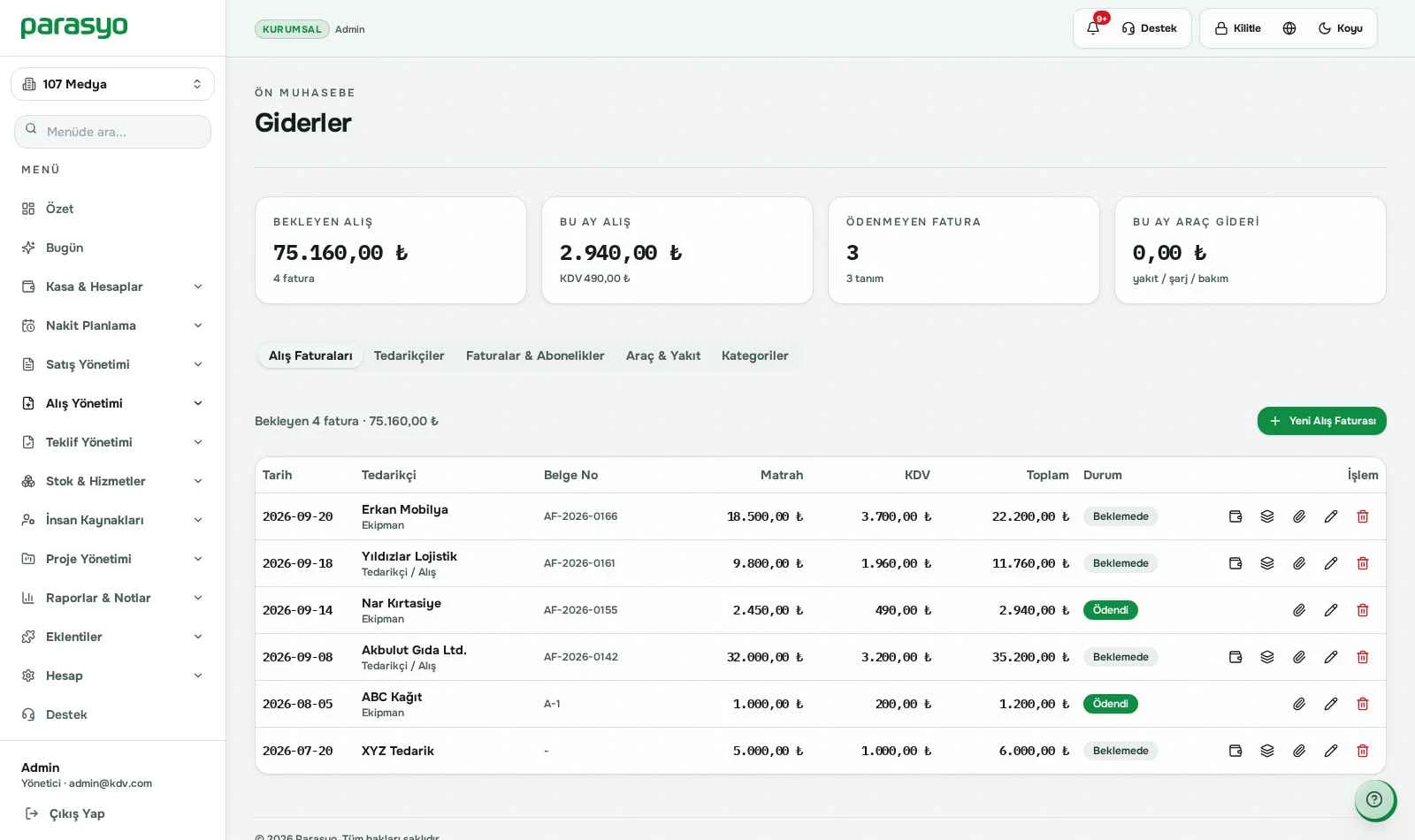Open Bugün in sidebar menu
The height and width of the screenshot is (840, 1415).
(x=112, y=248)
